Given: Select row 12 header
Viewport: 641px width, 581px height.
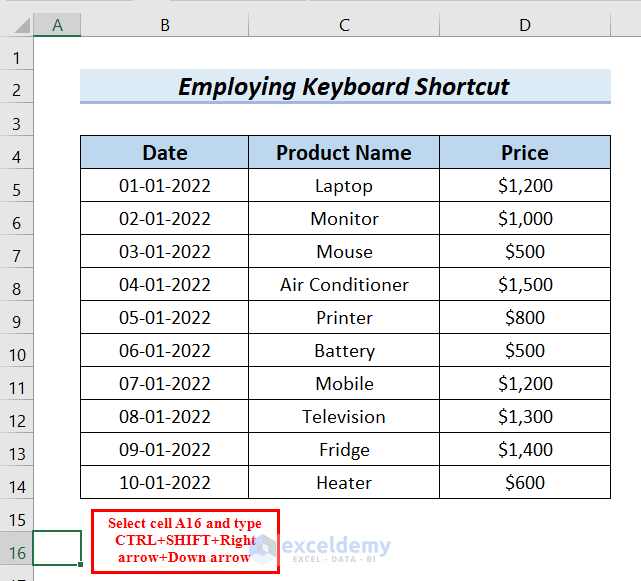Looking at the screenshot, I should (x=16, y=417).
